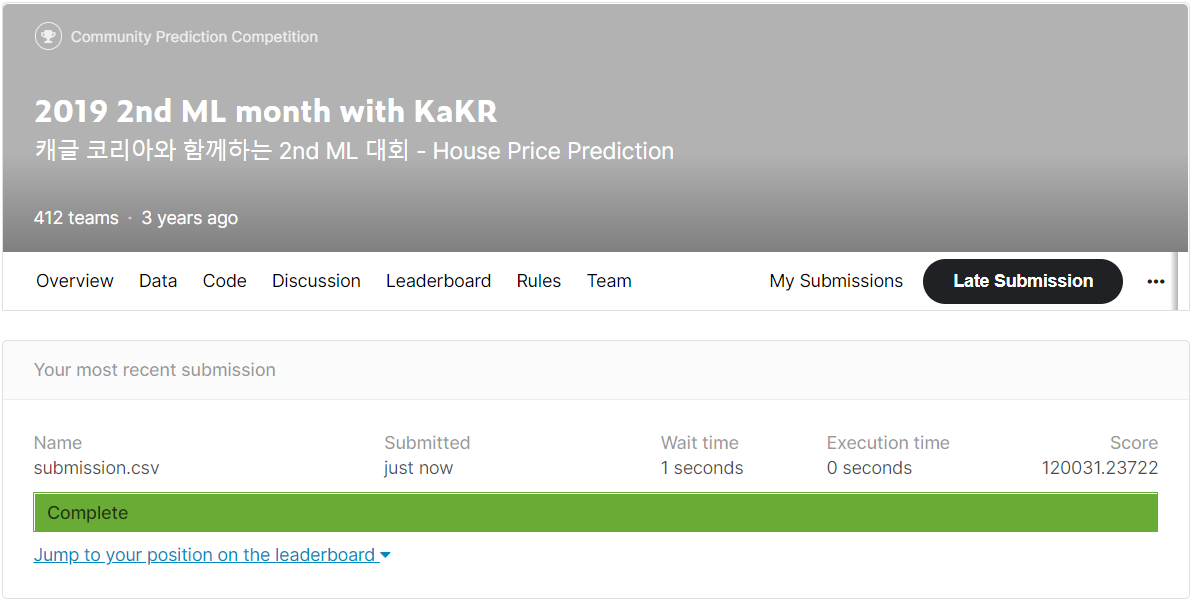Image resolution: width=1200 pixels, height=600 pixels.
Task: Click the 412 teams text
Action: tap(76, 217)
